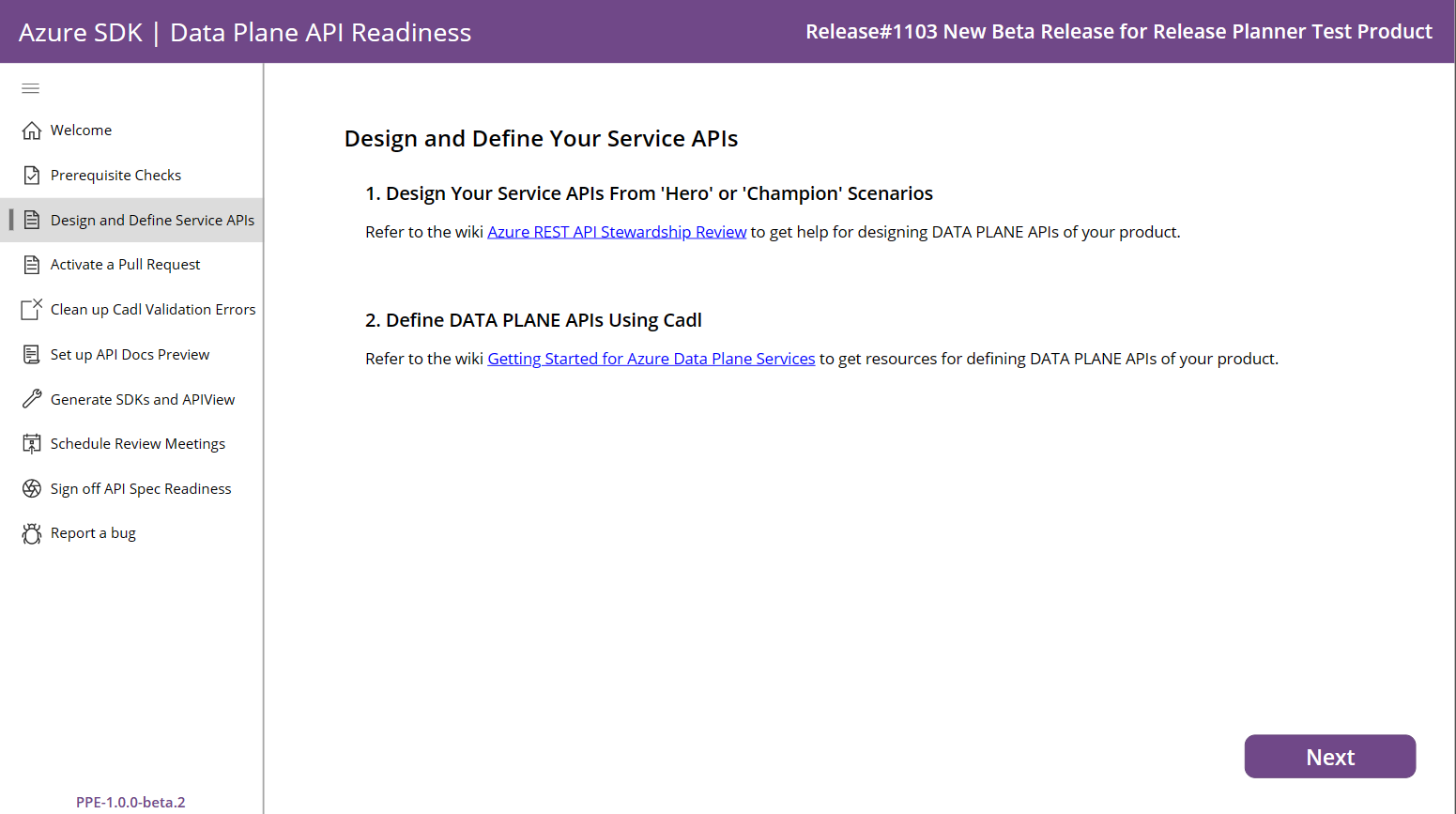Select the Activate a Pull Request icon
This screenshot has width=1456, height=814.
coord(30,264)
